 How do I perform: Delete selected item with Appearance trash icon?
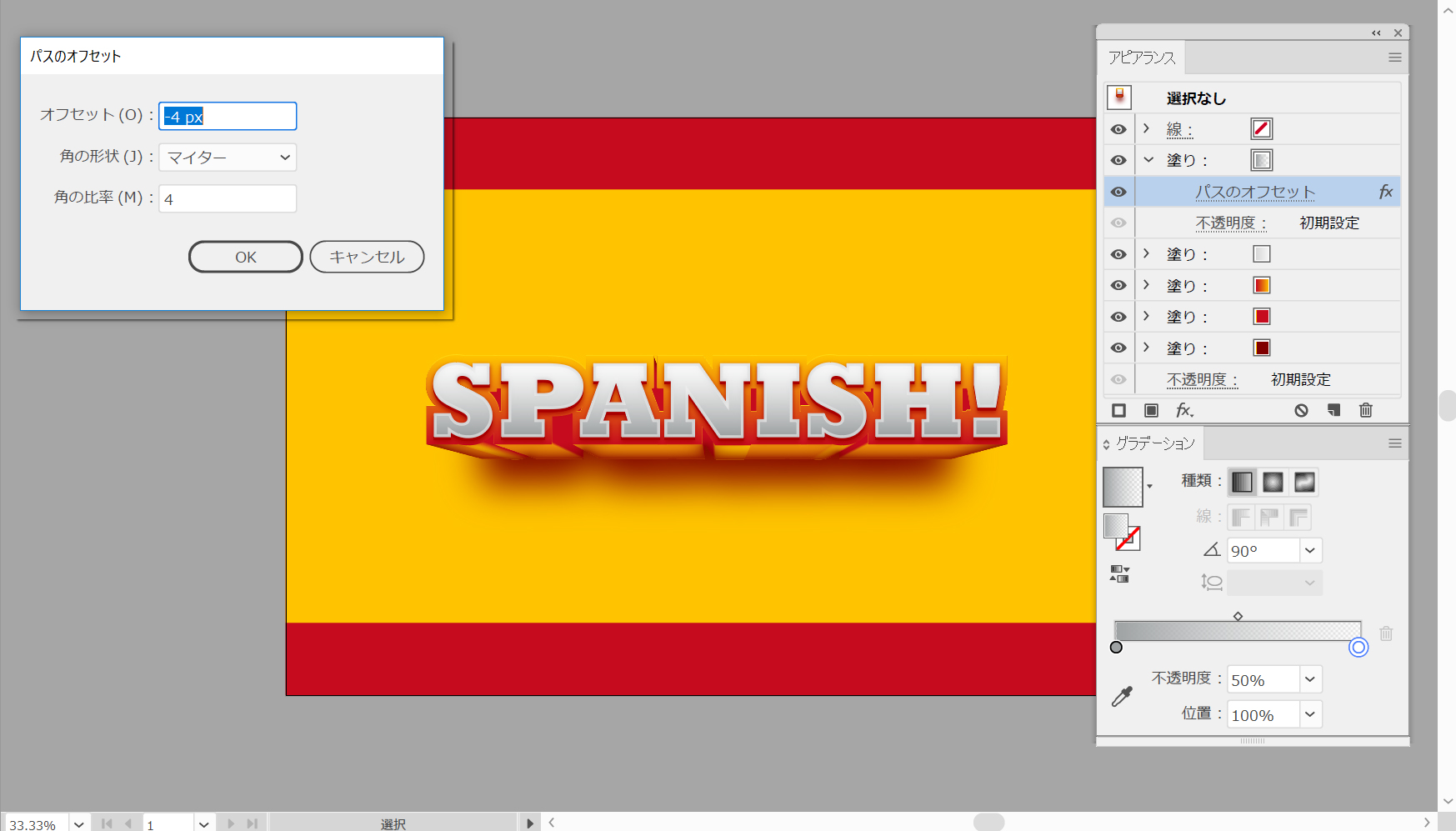tap(1365, 410)
